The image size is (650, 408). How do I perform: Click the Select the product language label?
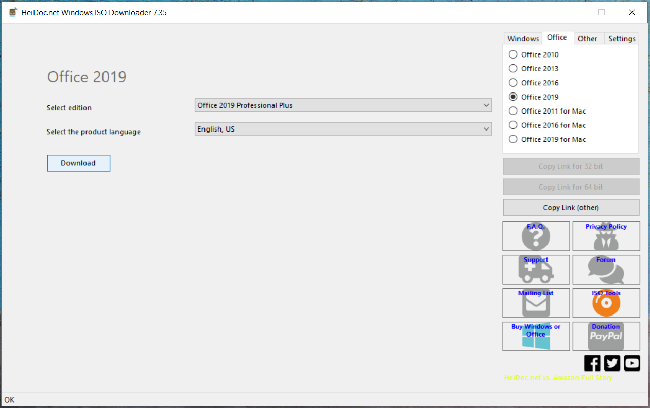click(x=93, y=132)
